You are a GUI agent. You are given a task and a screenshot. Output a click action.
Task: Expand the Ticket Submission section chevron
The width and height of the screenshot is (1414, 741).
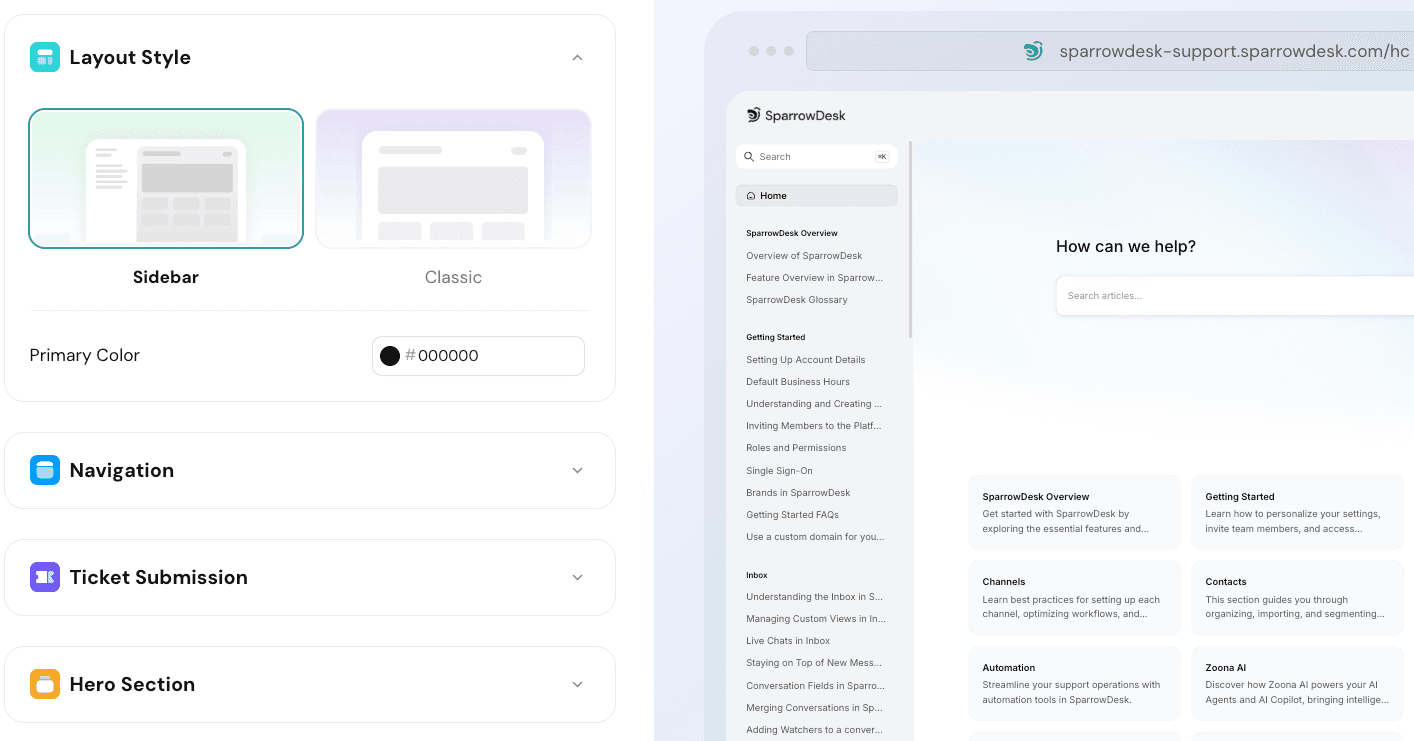[577, 577]
